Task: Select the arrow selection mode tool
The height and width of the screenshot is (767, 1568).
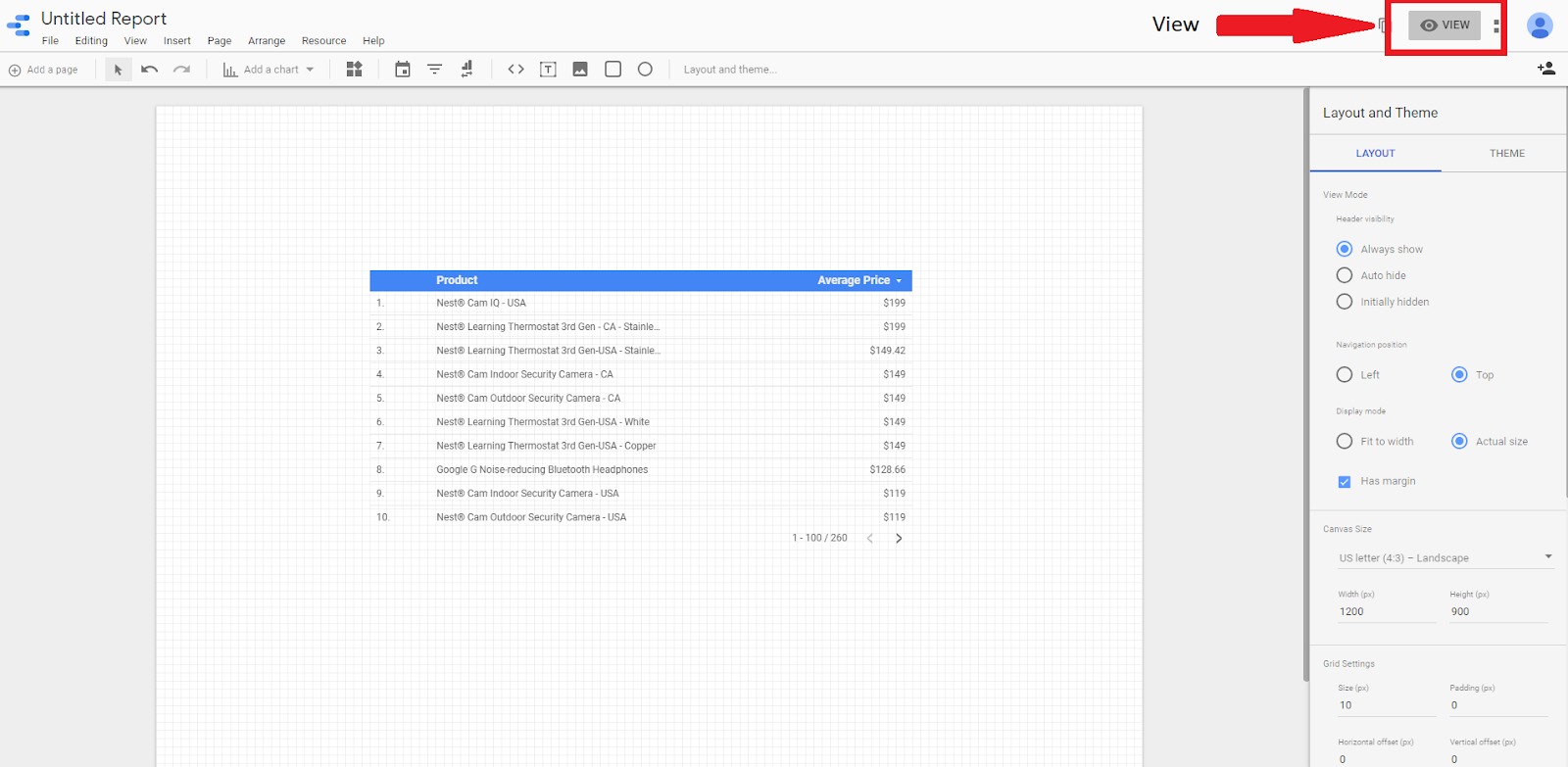Action: click(119, 70)
